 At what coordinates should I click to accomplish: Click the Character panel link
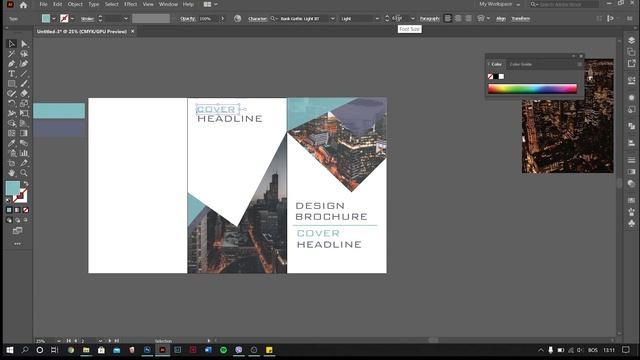(x=257, y=18)
